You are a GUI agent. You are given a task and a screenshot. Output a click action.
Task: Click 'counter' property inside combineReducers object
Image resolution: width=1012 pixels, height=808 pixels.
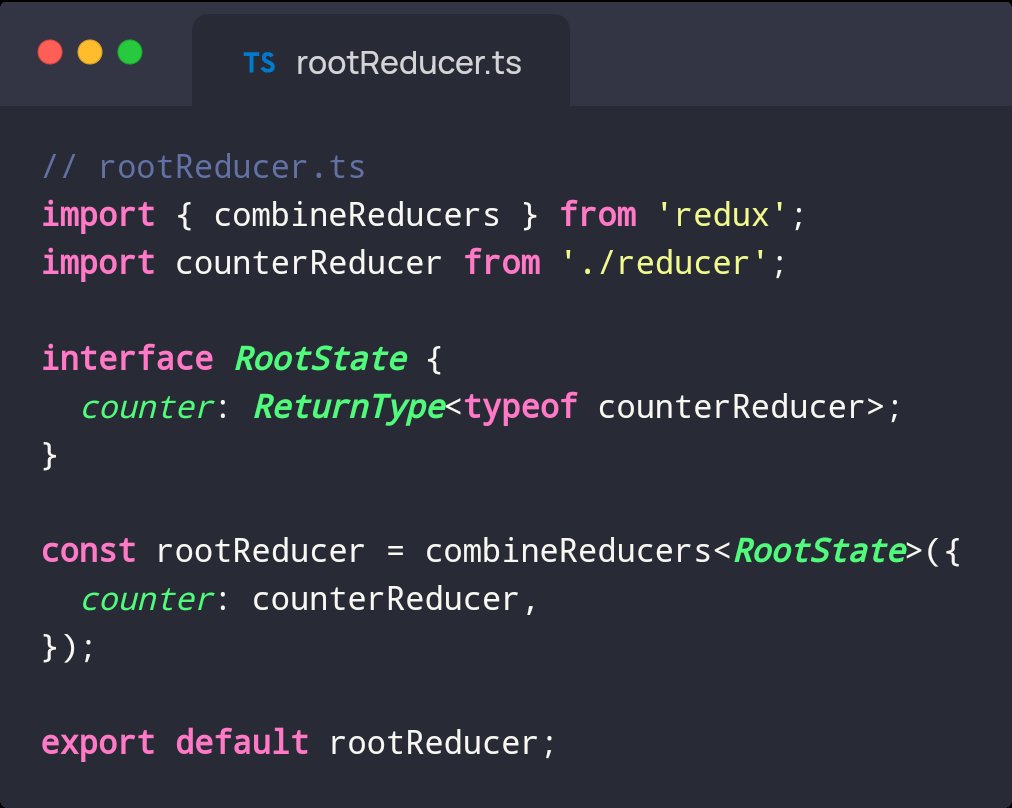pyautogui.click(x=148, y=600)
